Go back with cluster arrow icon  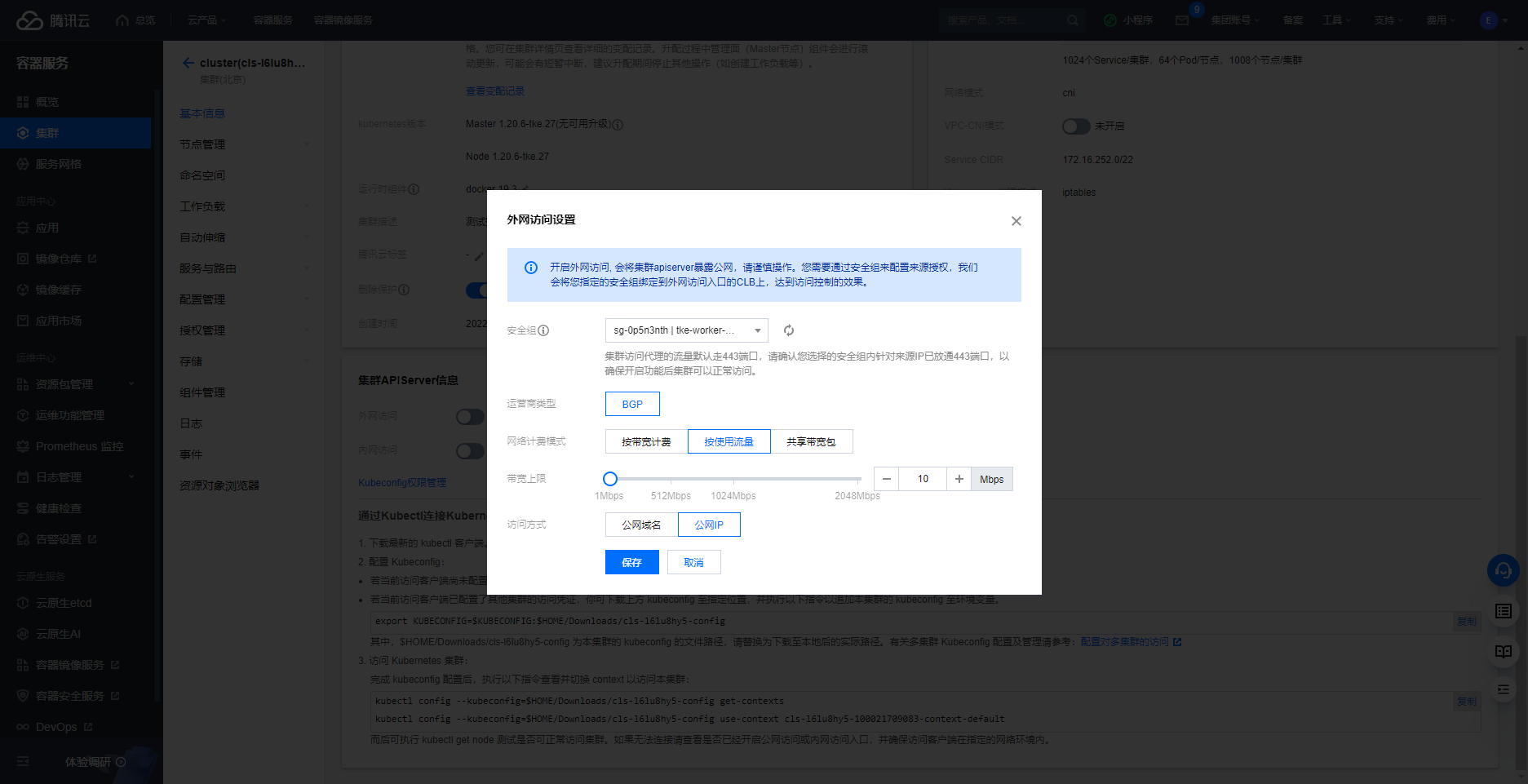188,63
